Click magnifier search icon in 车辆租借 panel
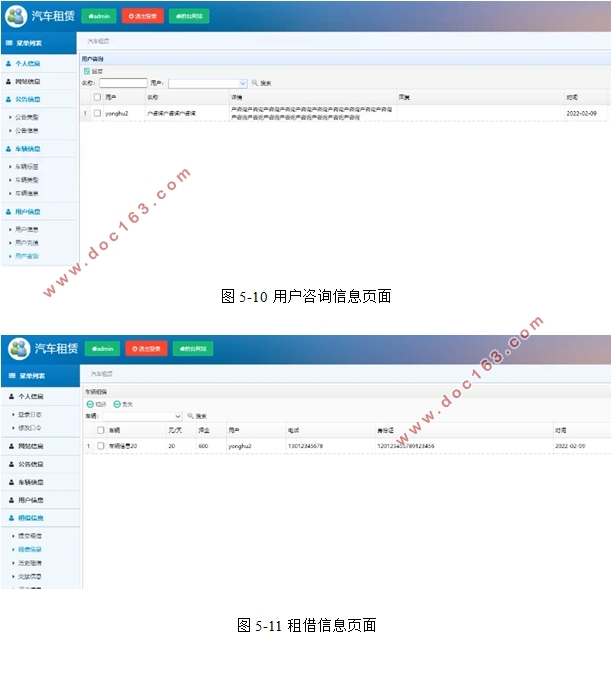This screenshot has height=686, width=611. coord(190,416)
